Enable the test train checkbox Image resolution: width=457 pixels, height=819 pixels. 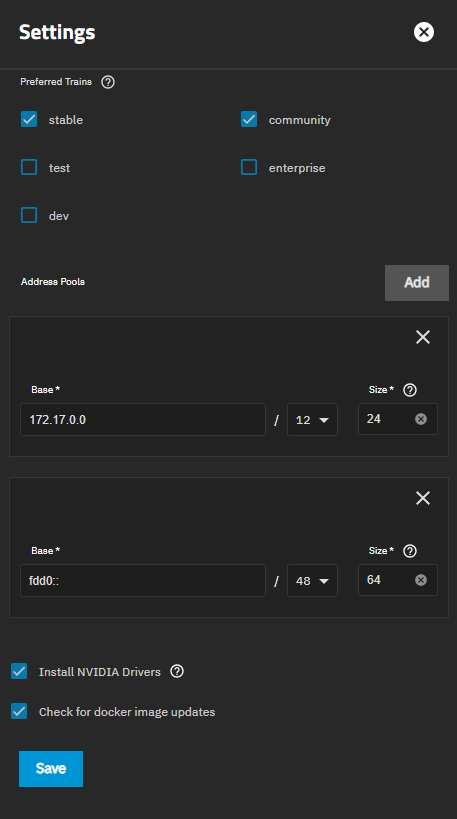point(29,167)
